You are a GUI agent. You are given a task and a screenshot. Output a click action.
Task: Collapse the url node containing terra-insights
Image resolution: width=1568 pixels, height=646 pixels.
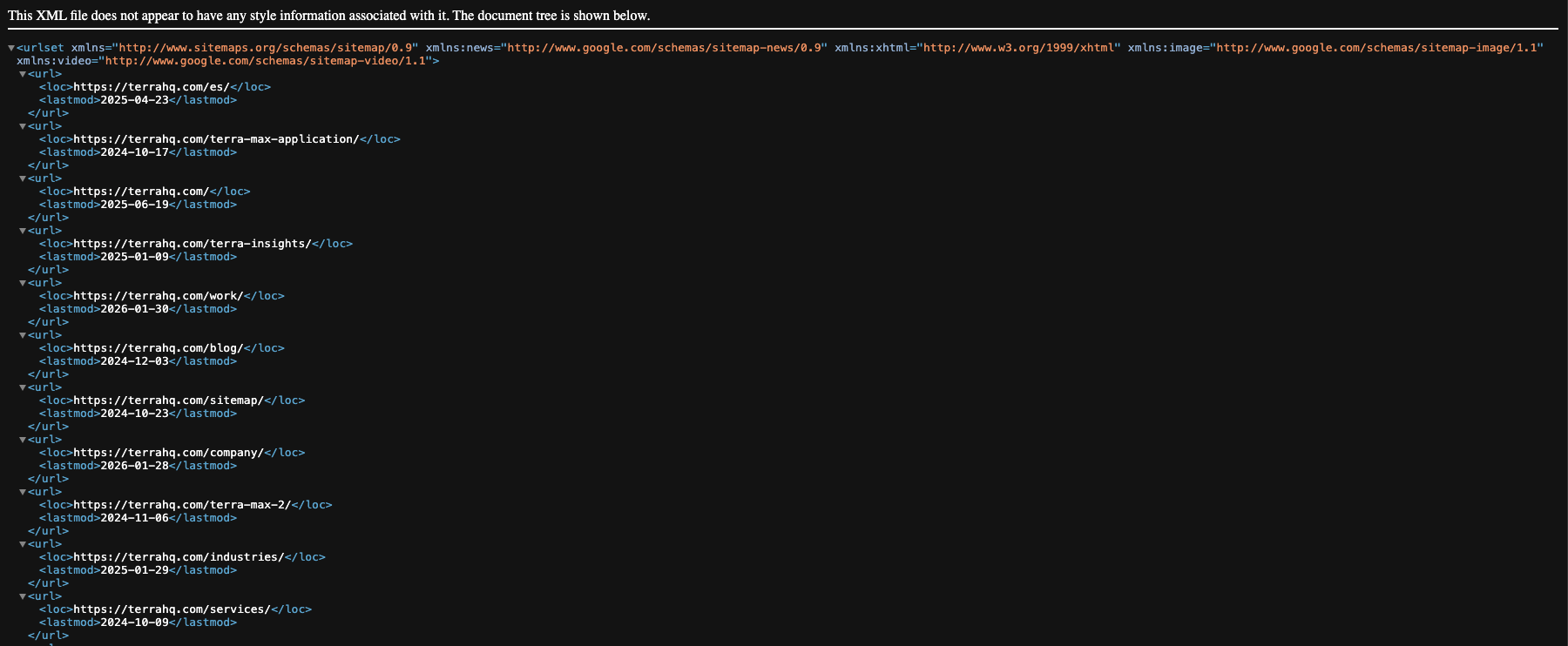[x=23, y=231]
